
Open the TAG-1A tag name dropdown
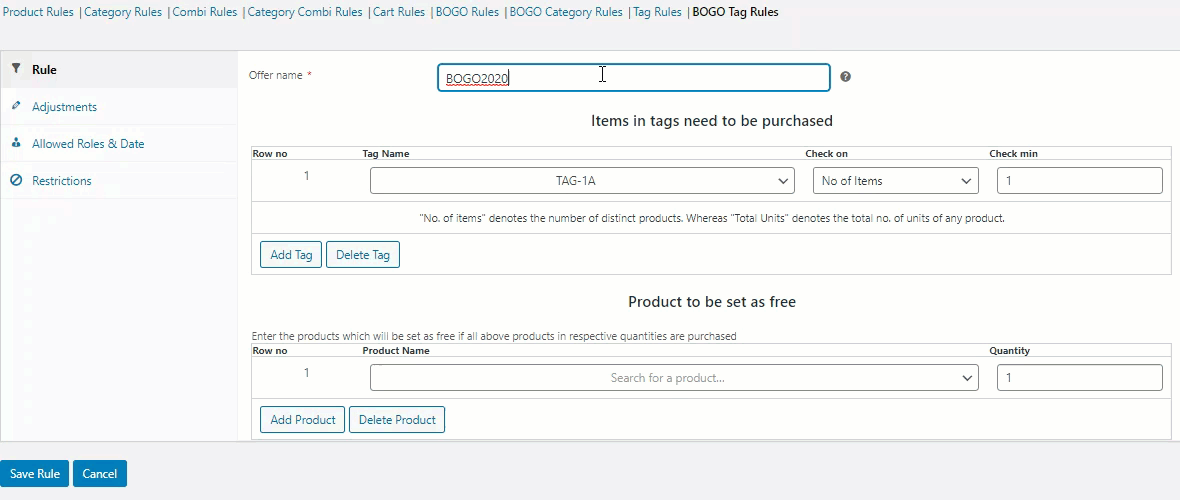coord(582,181)
